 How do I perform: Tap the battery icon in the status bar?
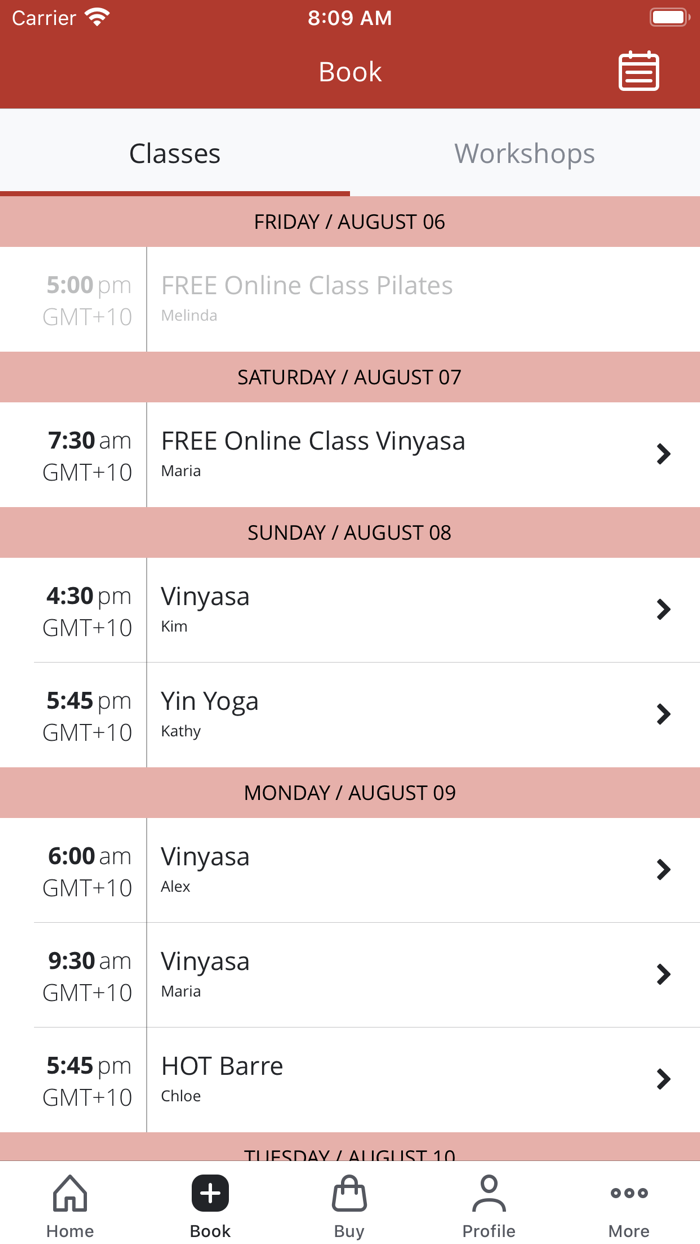coord(668,16)
